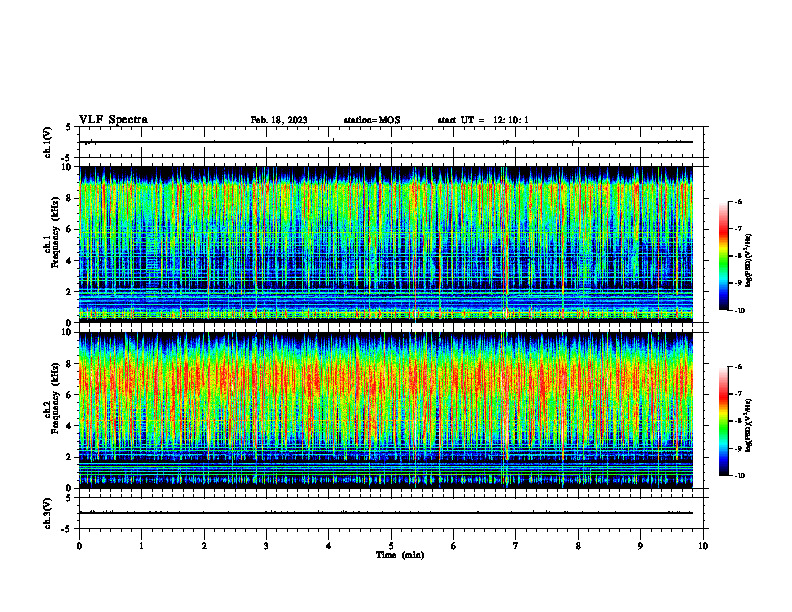
Task: Click ch.2 frequency axis tick "2"
Action: pyautogui.click(x=67, y=457)
